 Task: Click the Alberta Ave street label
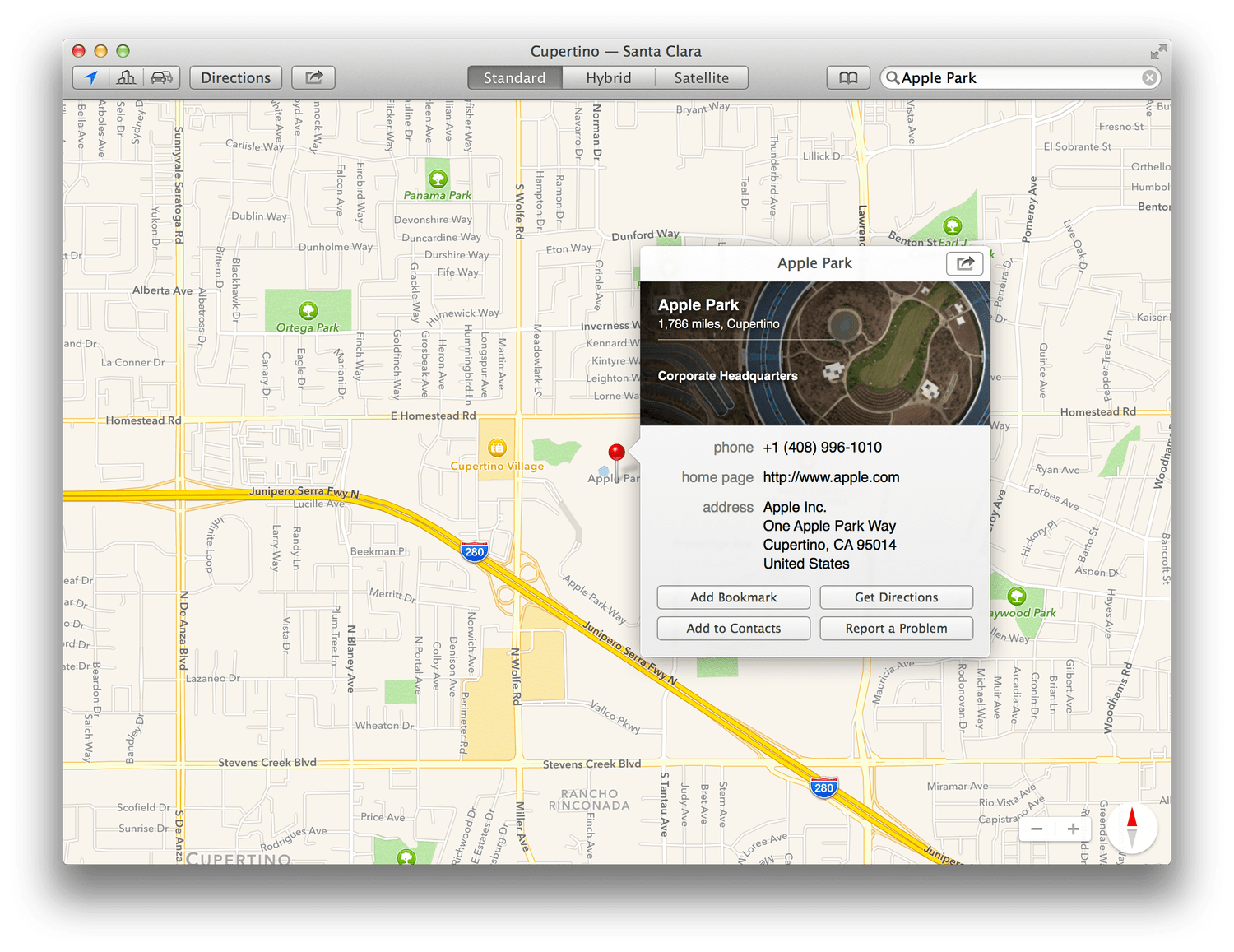pos(162,290)
